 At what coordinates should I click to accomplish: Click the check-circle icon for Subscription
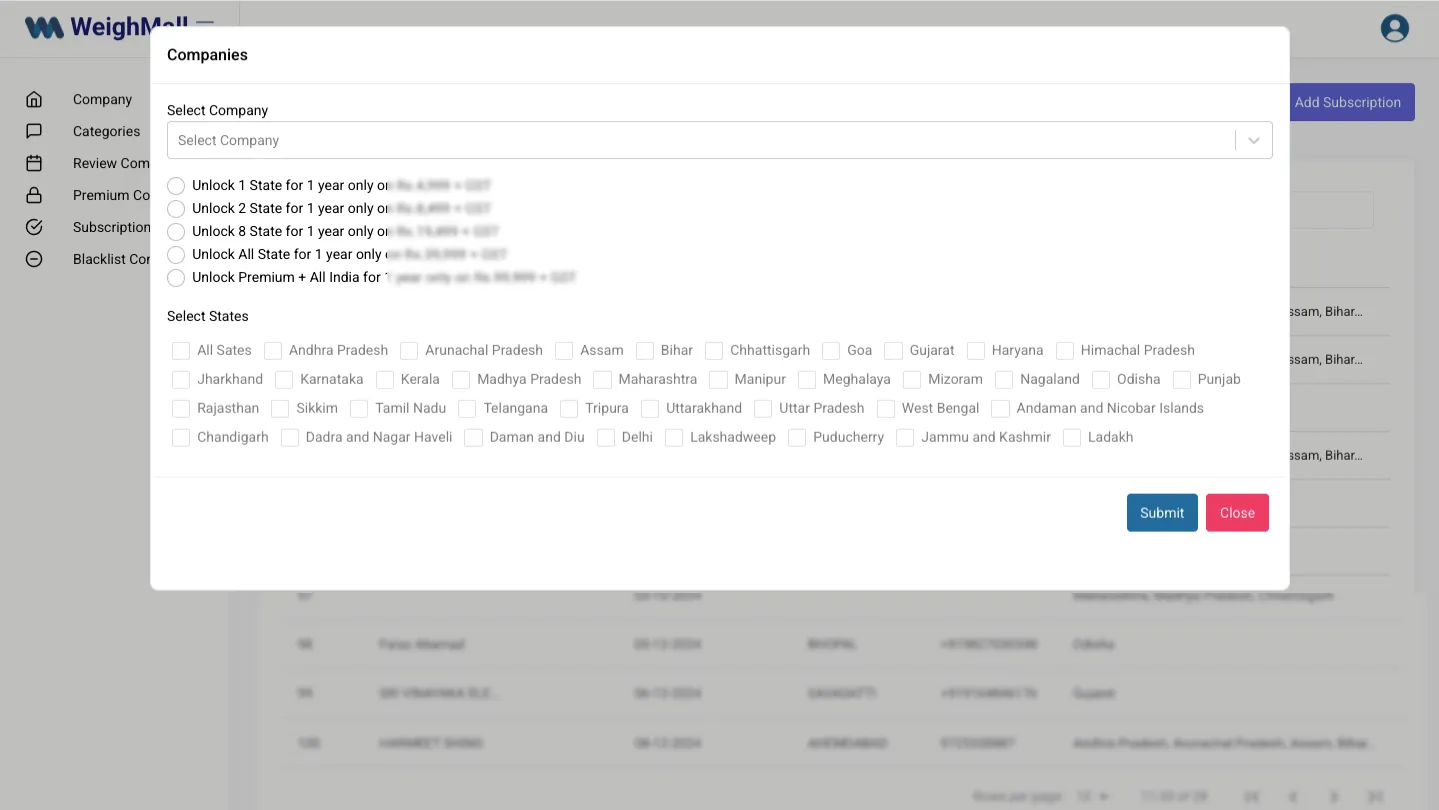point(34,227)
